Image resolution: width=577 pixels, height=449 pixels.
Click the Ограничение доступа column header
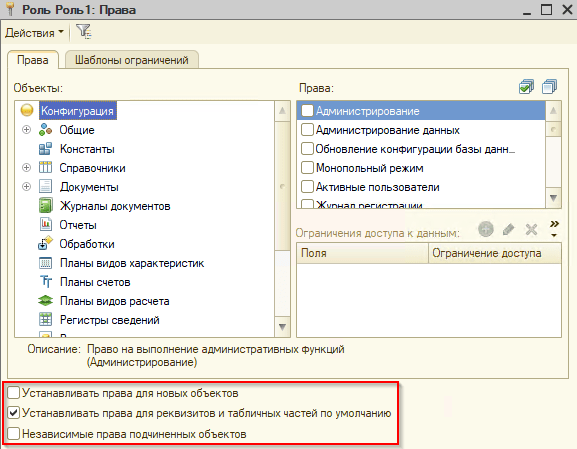click(495, 253)
